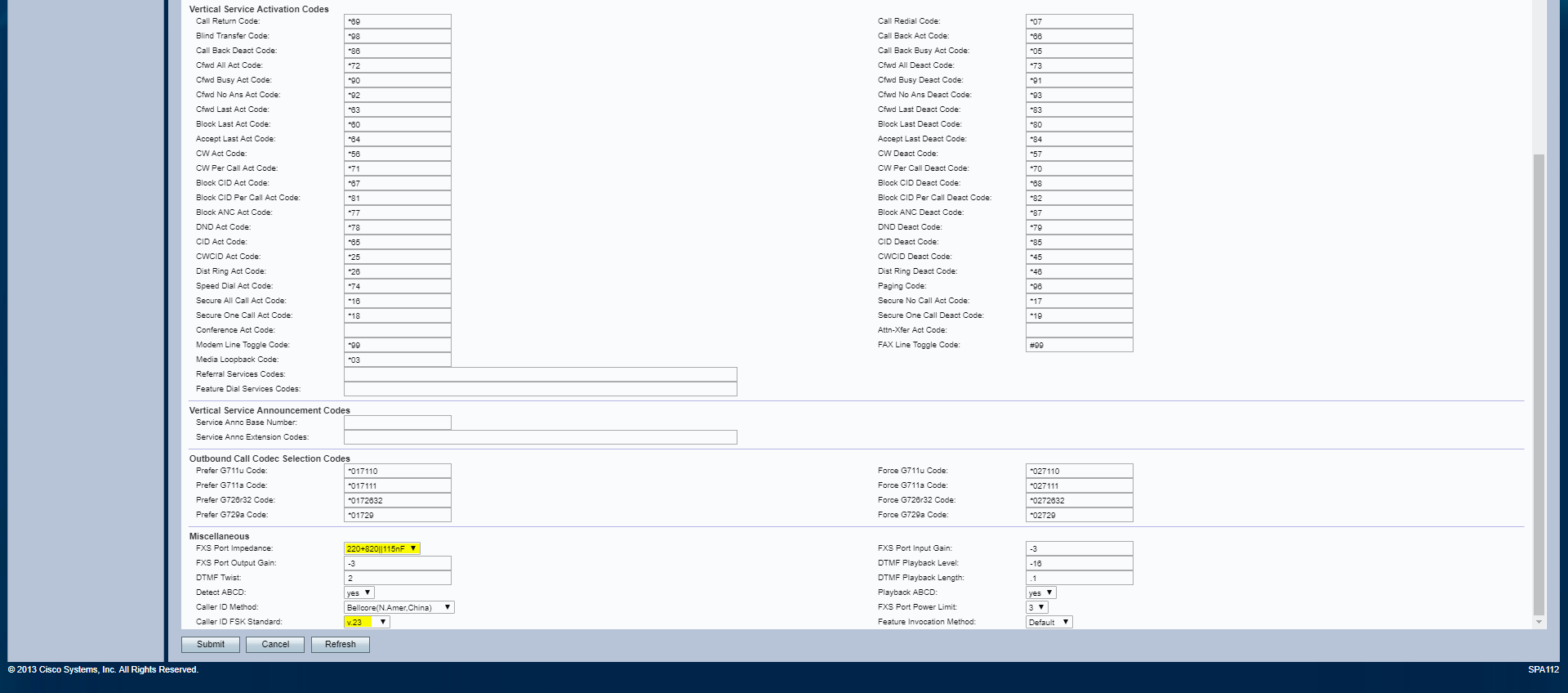
Task: Click the FXS Port Input Gain field
Action: (1079, 548)
